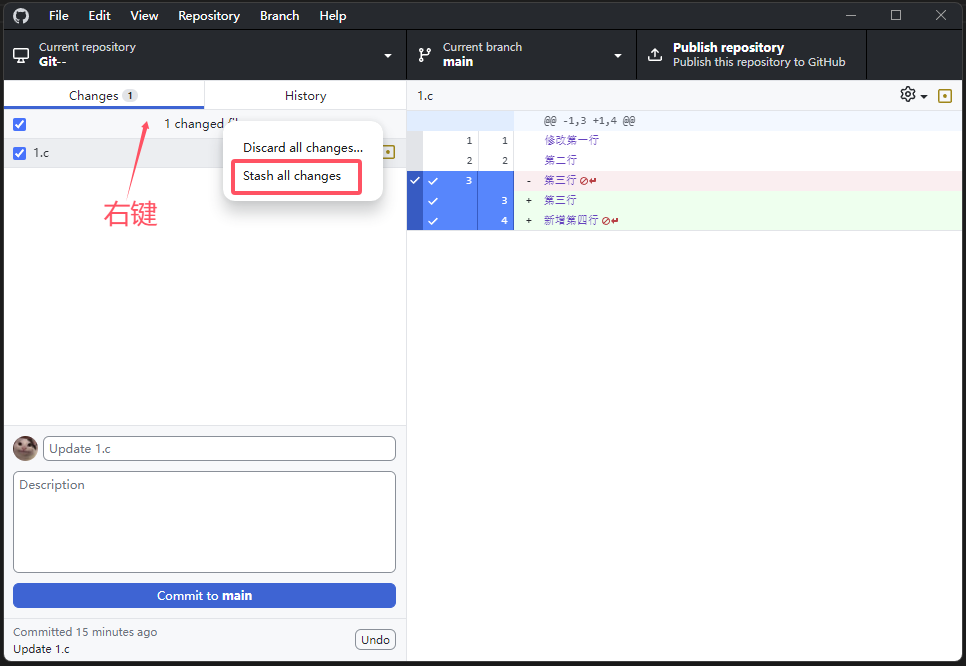Uncheck the 1.c file checkbox

click(20, 153)
